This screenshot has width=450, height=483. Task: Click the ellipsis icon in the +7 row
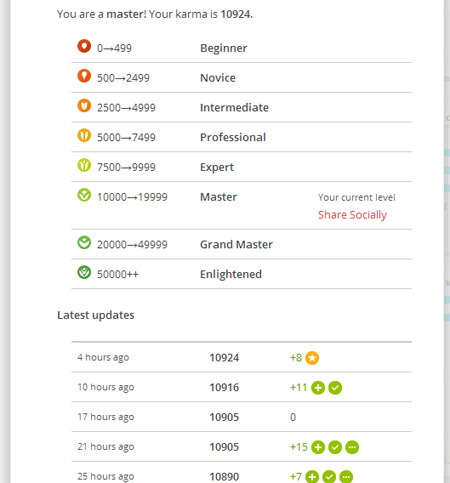tap(346, 477)
